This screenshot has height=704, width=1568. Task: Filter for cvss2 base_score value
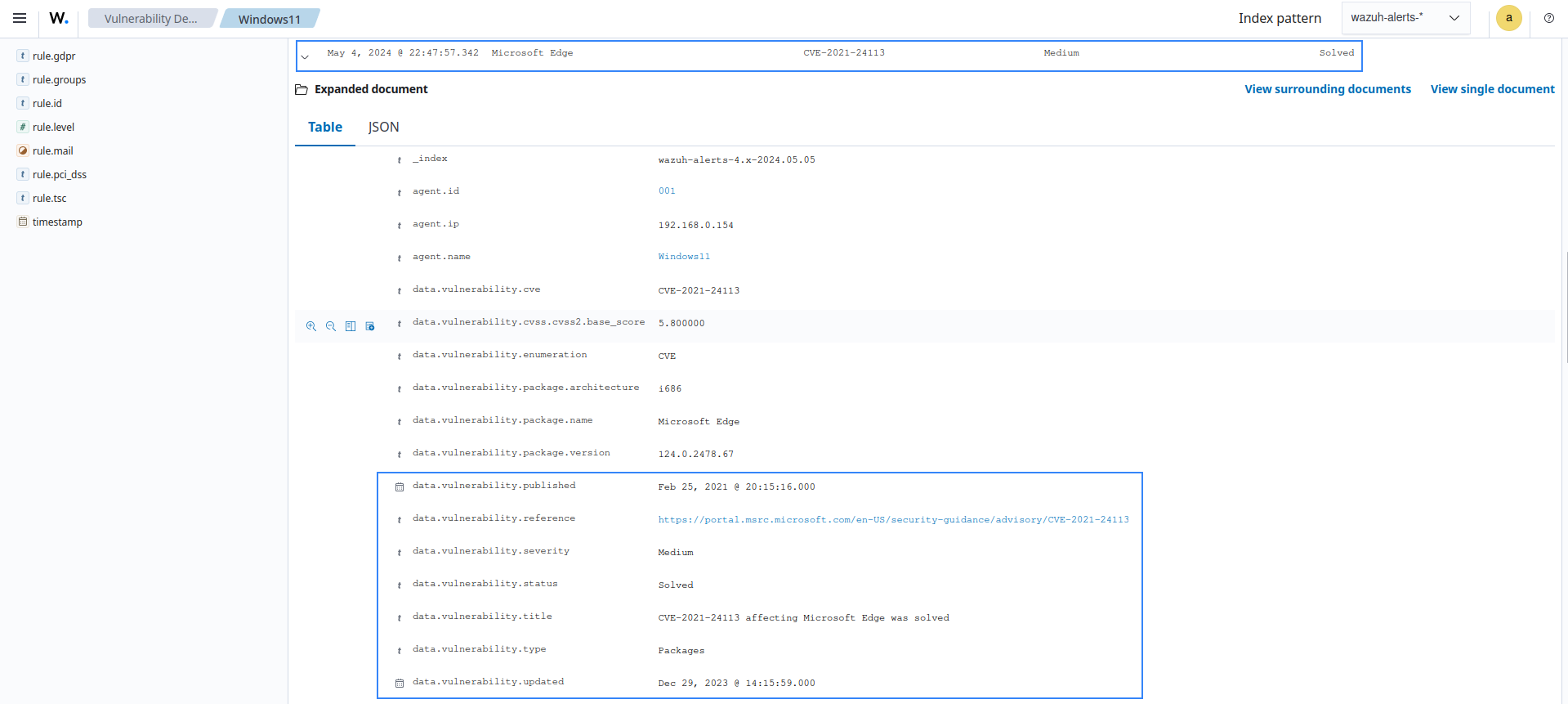(311, 326)
